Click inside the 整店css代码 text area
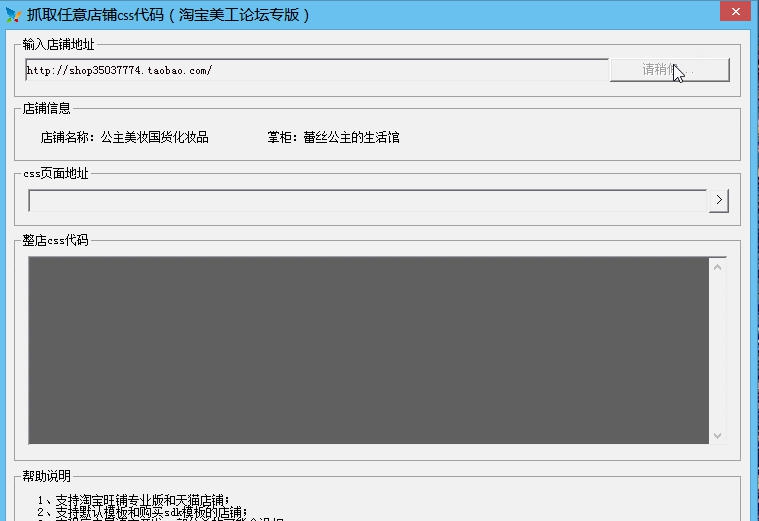Screen dimensions: 759x521 pyautogui.click(x=368, y=350)
